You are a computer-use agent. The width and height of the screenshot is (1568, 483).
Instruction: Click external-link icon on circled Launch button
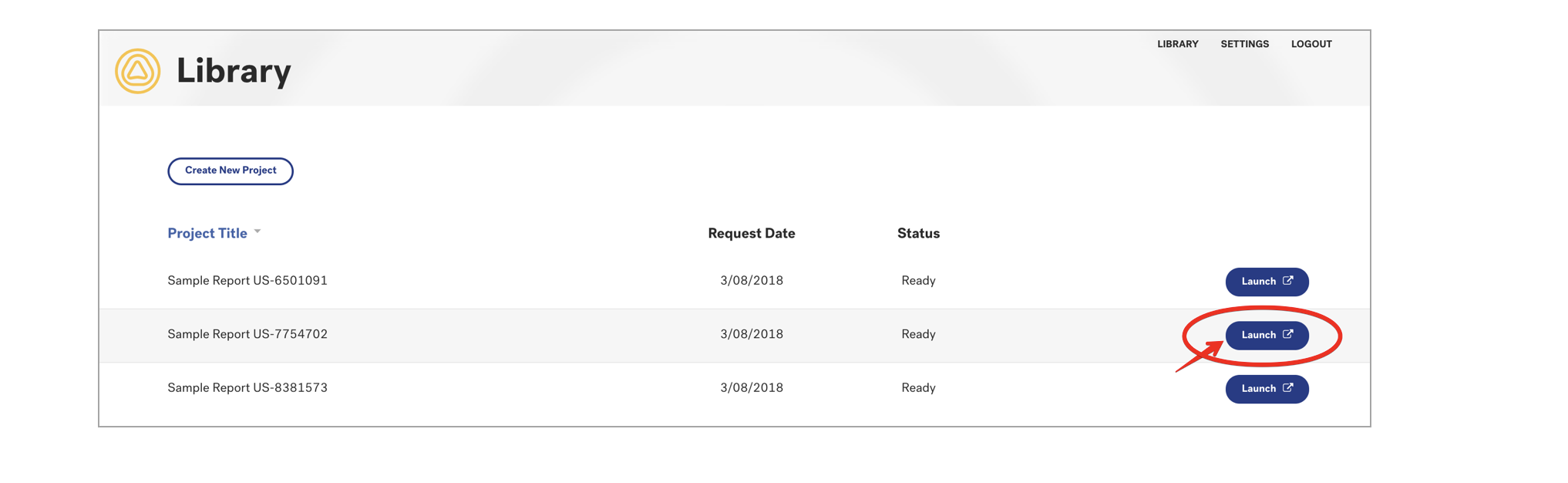tap(1288, 334)
